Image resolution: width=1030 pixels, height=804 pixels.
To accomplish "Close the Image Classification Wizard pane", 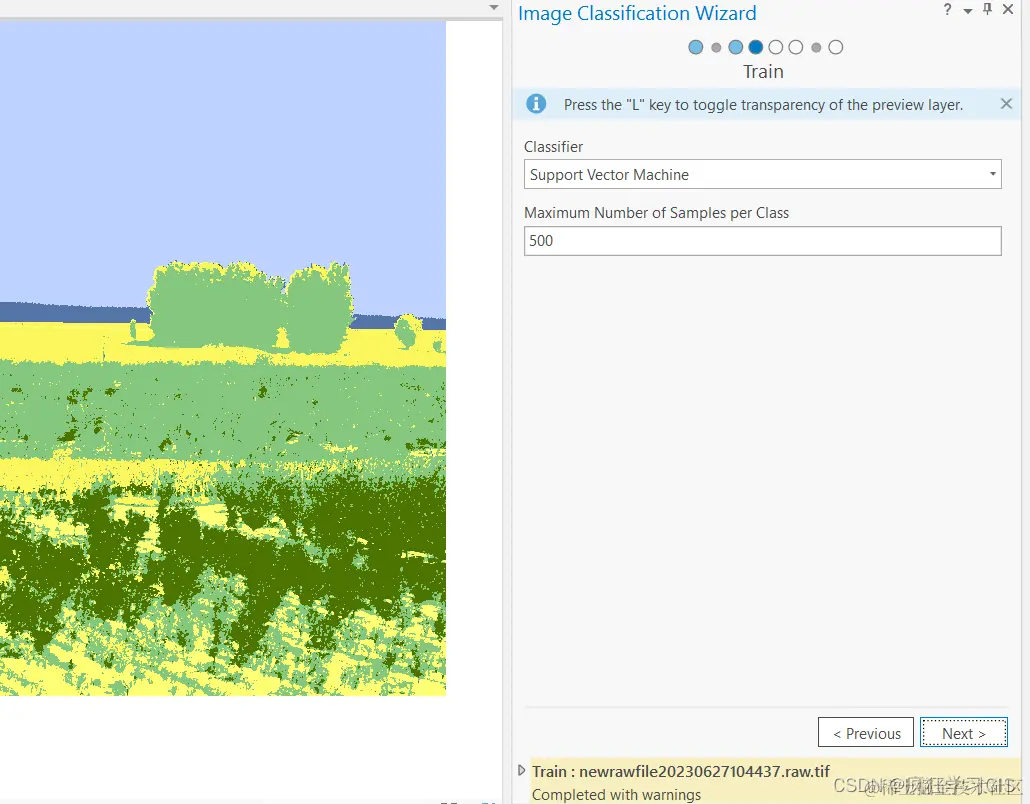I will [1008, 9].
